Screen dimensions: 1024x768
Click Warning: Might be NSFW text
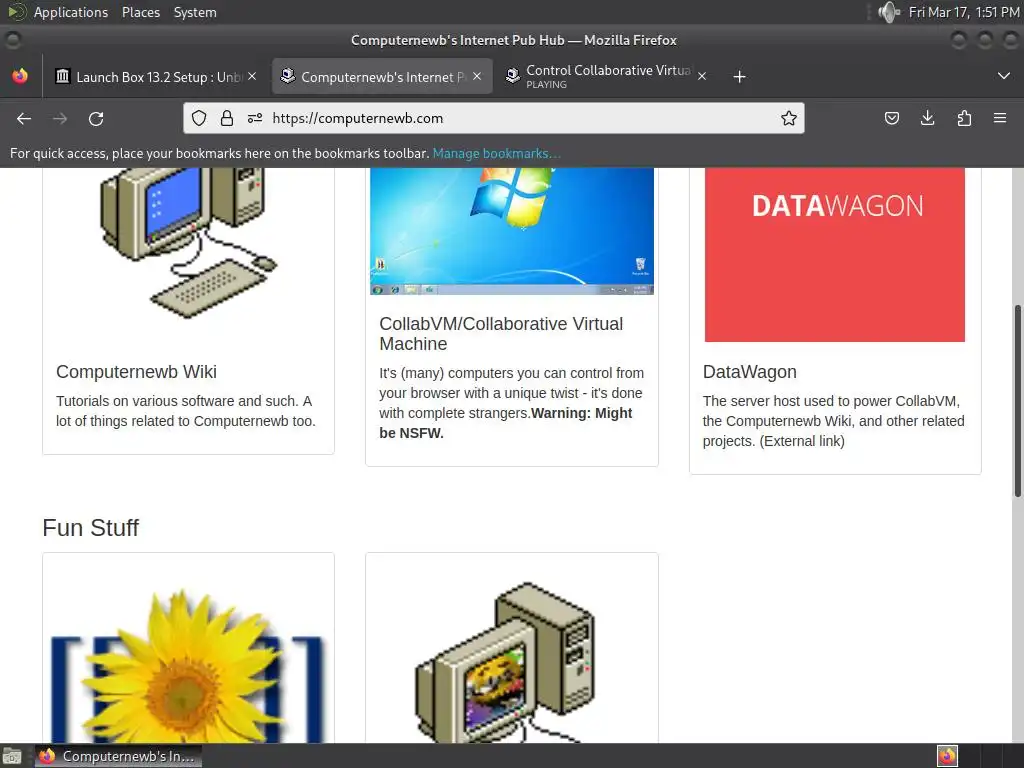(505, 423)
